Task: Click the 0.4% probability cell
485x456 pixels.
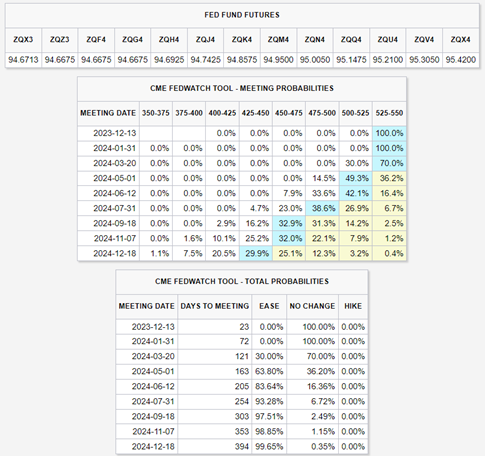Action: coord(389,253)
